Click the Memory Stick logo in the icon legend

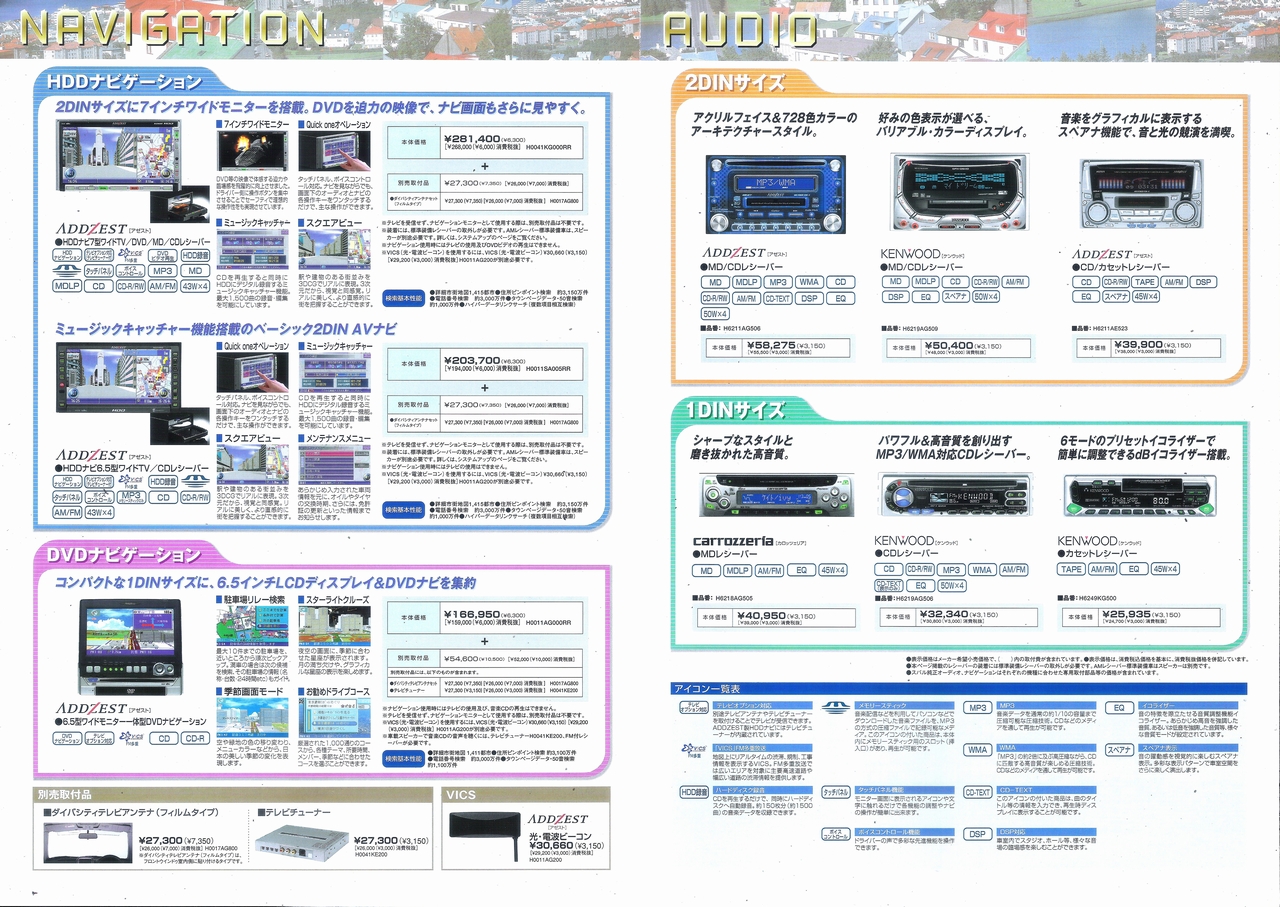point(836,708)
